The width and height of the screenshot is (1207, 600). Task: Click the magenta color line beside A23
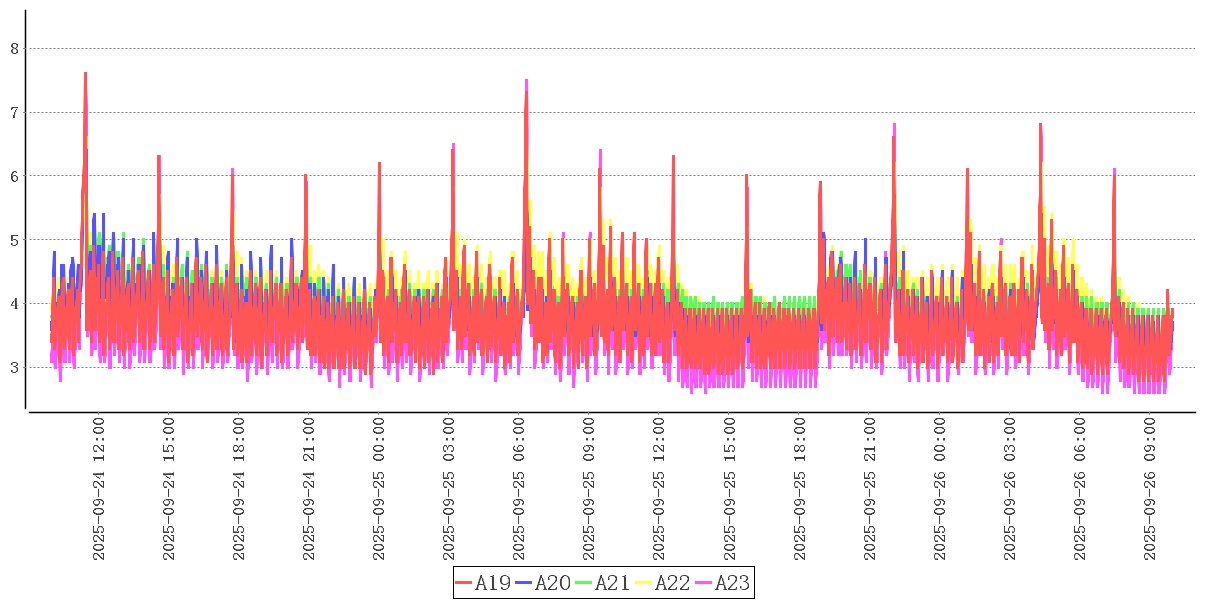(x=704, y=583)
